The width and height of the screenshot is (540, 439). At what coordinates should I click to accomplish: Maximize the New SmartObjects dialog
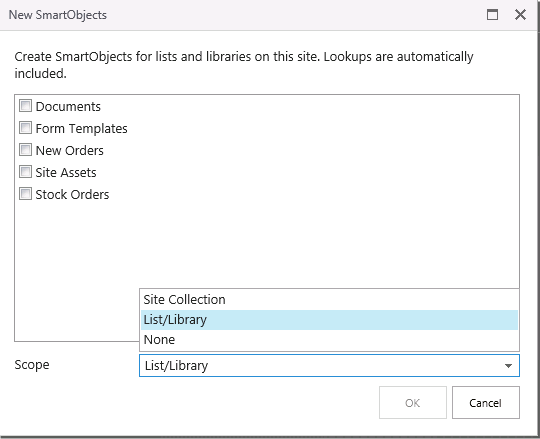(x=492, y=15)
